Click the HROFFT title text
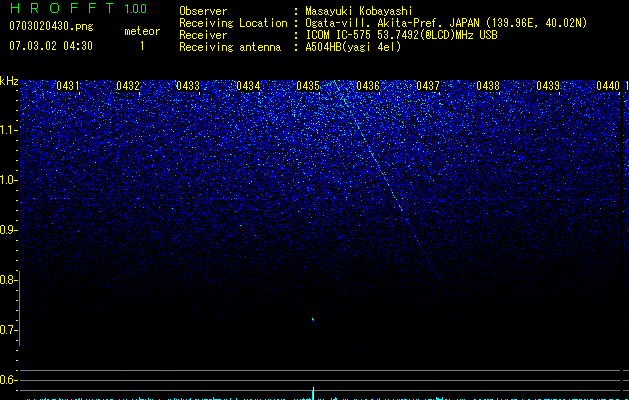 [x=62, y=8]
